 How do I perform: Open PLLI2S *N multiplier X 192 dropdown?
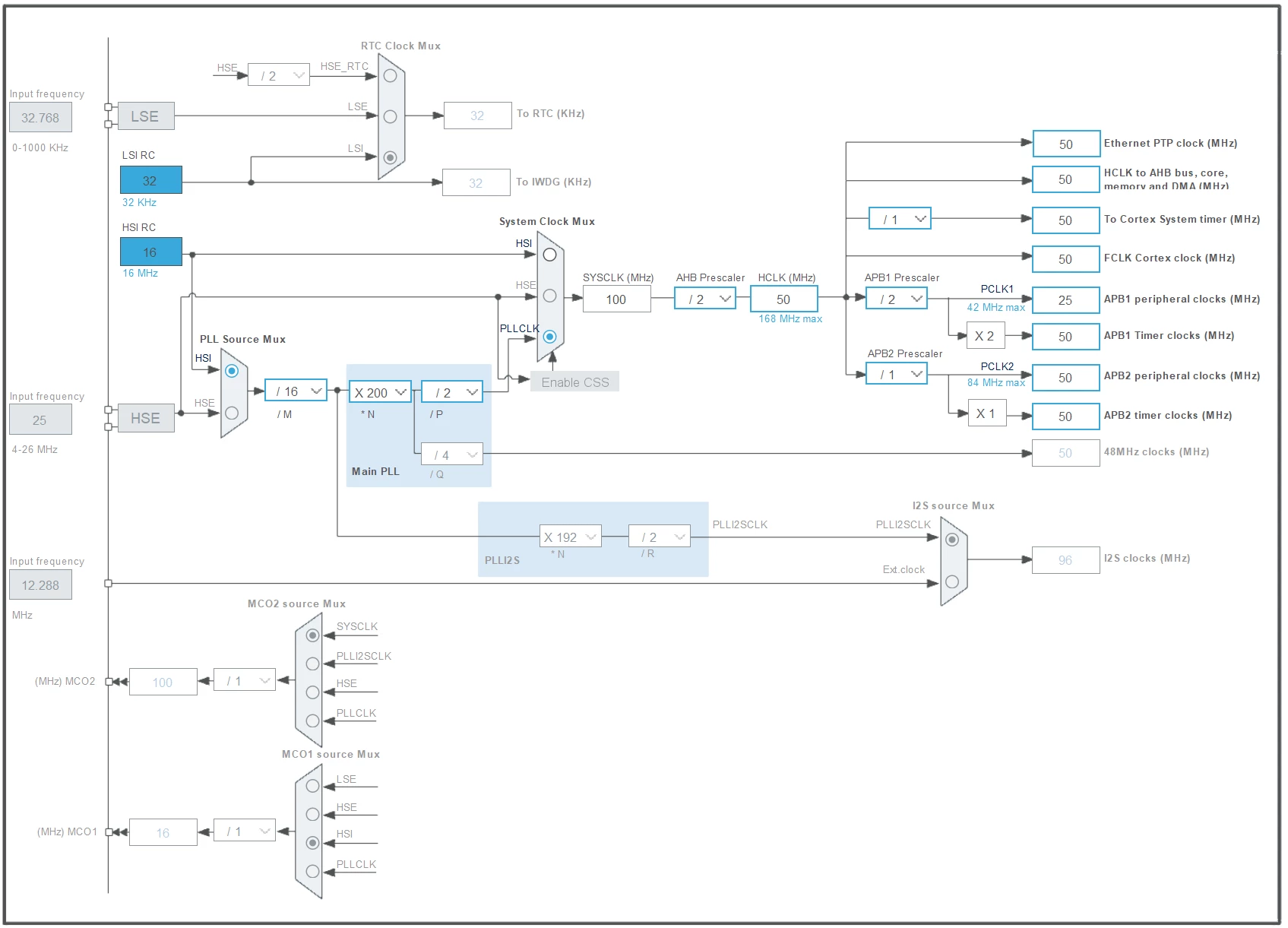(571, 537)
